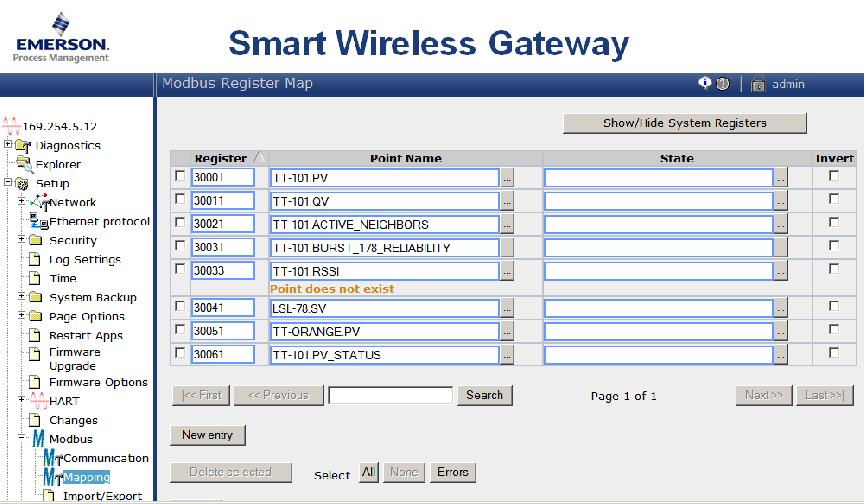Click the search text field
This screenshot has width=866, height=504.
390,395
